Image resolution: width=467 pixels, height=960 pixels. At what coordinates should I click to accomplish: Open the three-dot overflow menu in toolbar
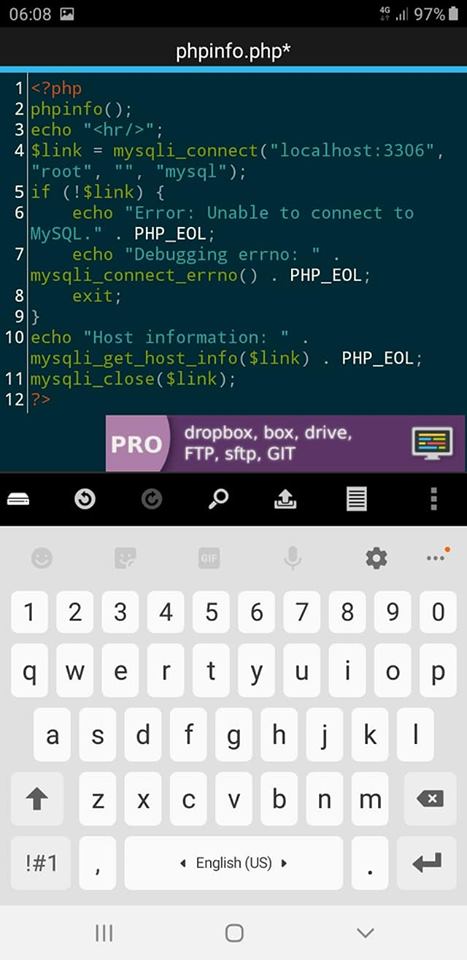coord(434,499)
